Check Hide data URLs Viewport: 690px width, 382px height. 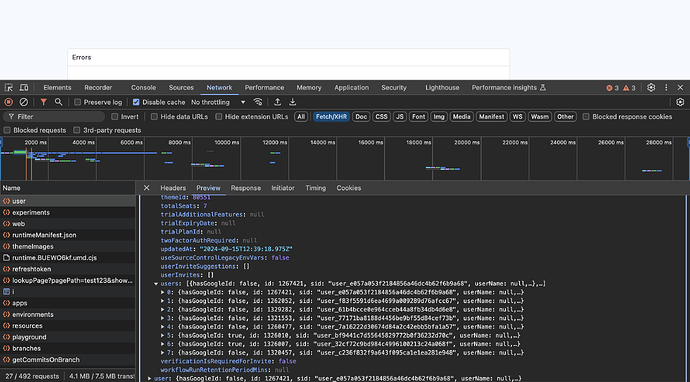[x=154, y=117]
